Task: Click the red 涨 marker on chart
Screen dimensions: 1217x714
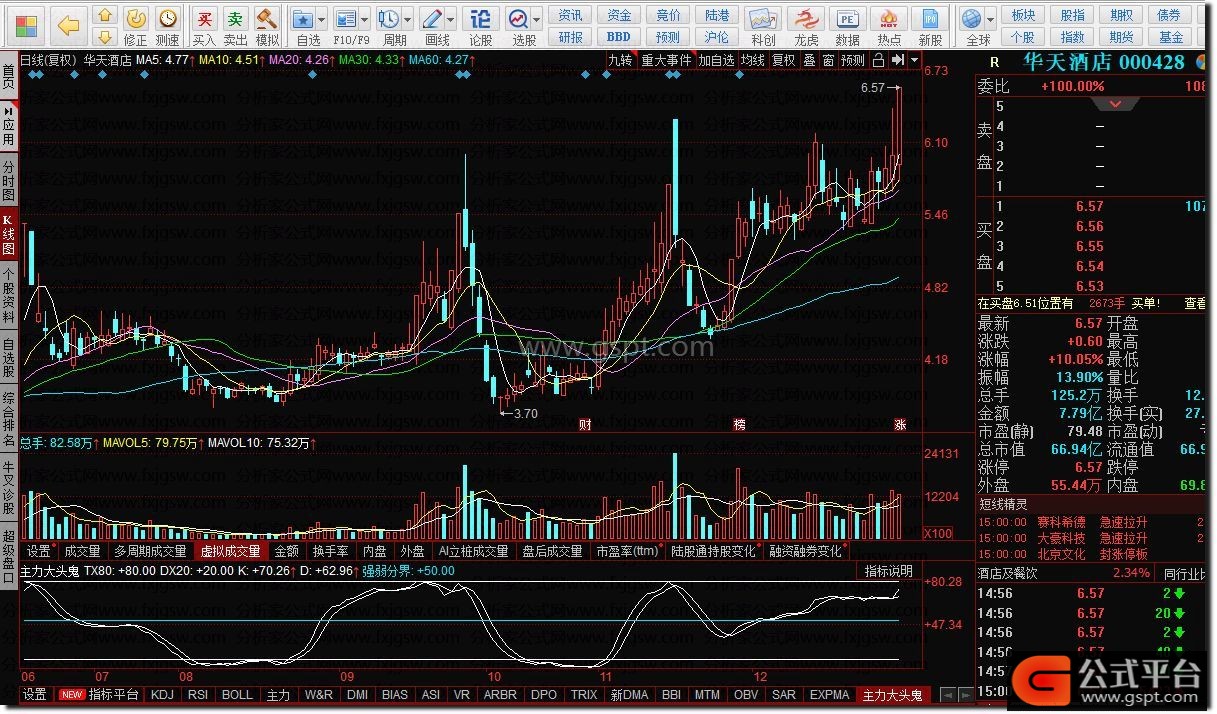Action: click(900, 424)
